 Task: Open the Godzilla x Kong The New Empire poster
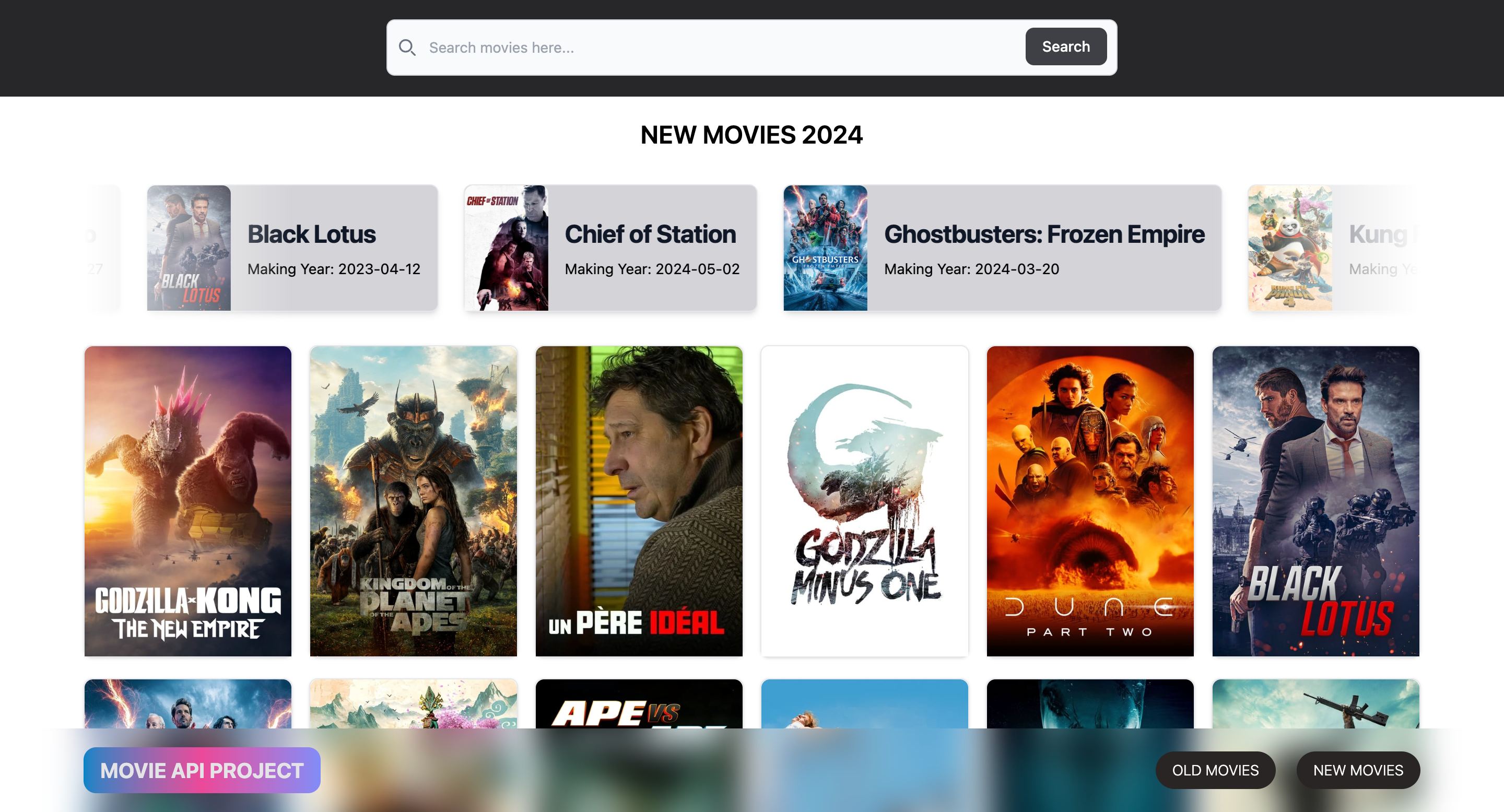pos(188,501)
